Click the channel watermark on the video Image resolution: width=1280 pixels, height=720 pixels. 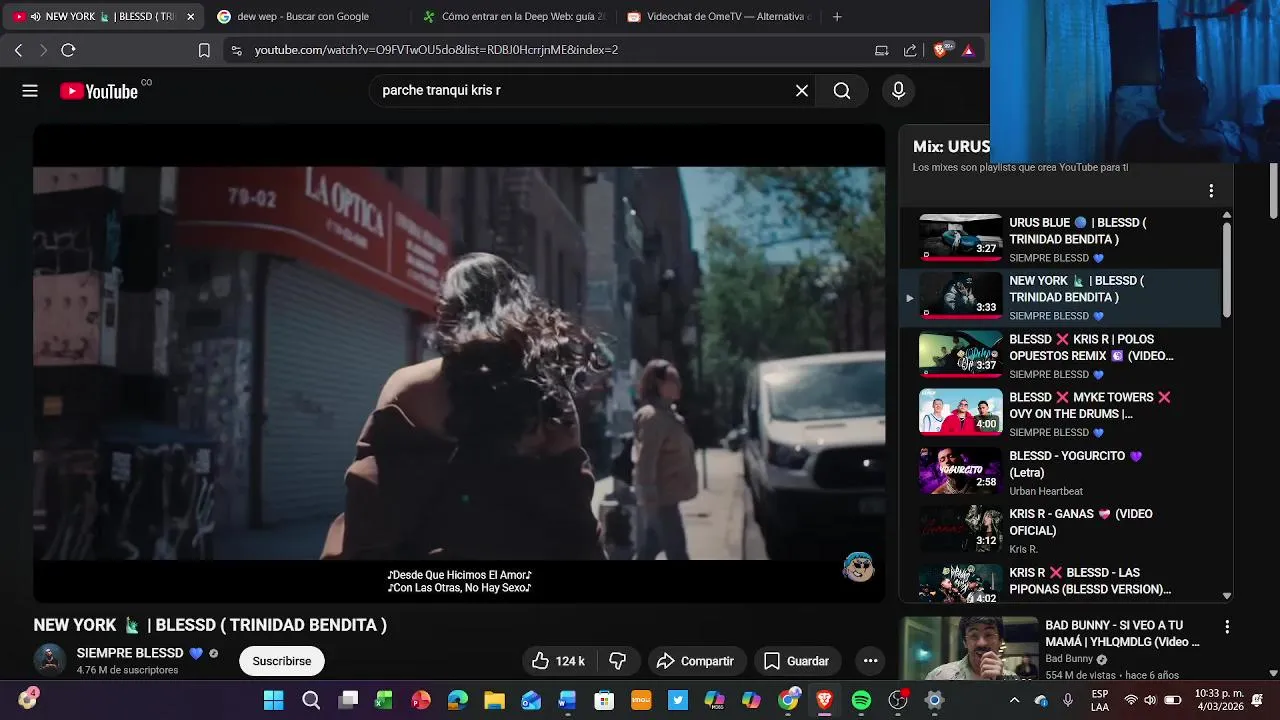(x=858, y=567)
